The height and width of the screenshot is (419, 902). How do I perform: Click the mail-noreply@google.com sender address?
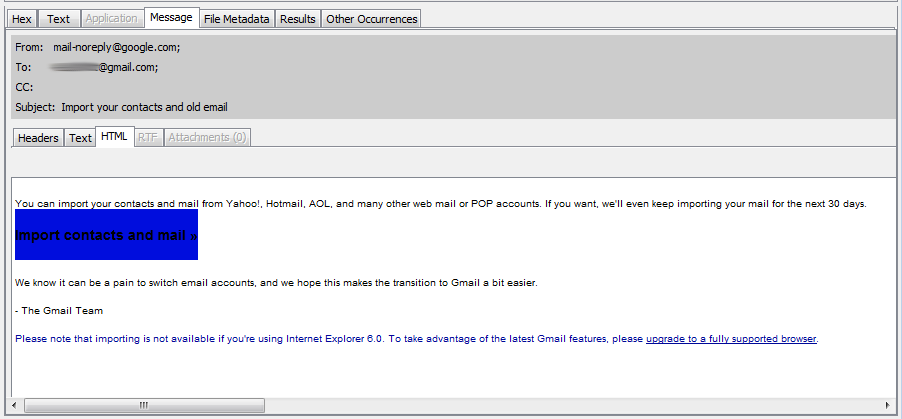[x=116, y=47]
